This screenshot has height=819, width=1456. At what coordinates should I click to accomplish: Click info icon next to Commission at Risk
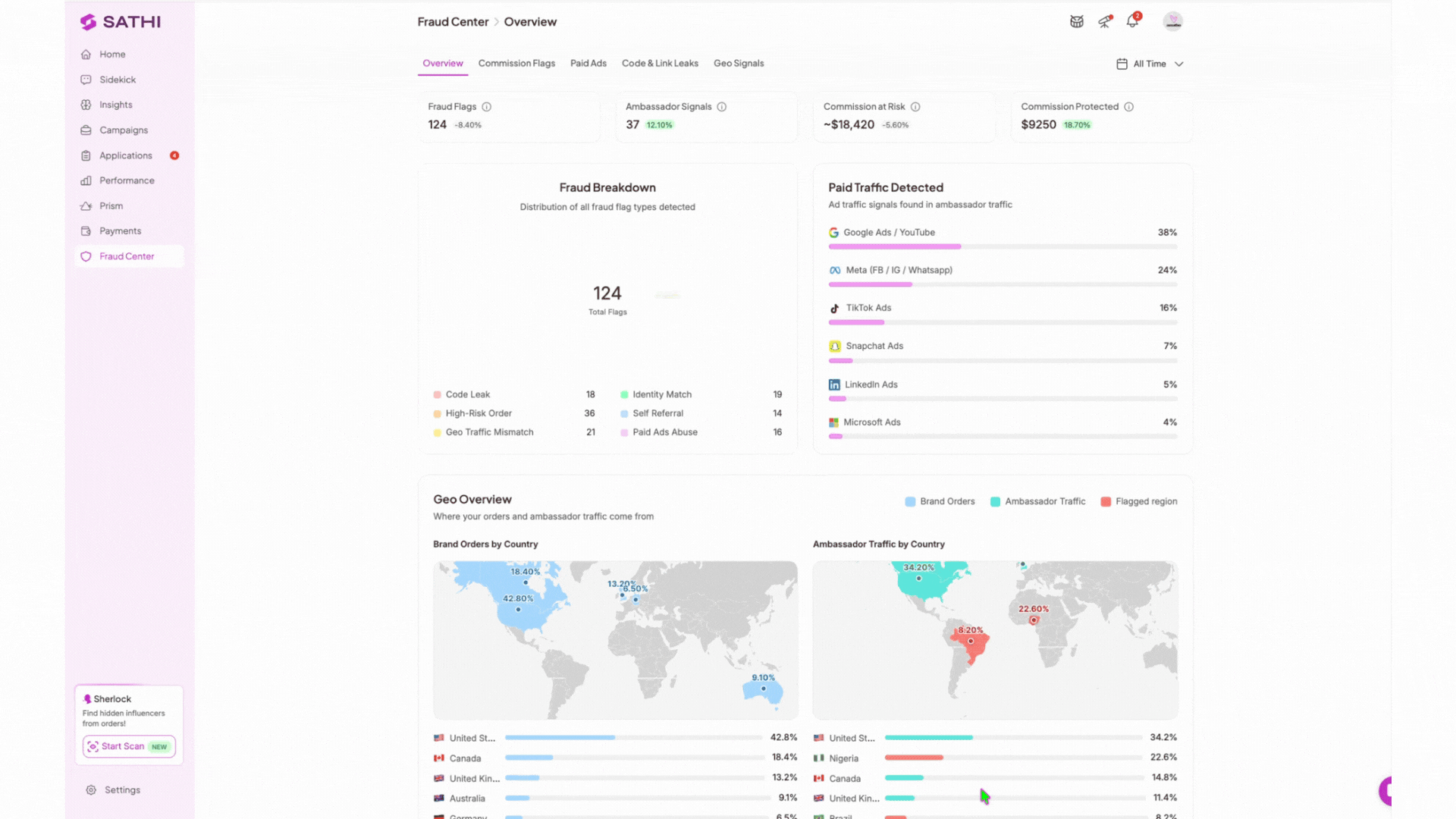pyautogui.click(x=915, y=107)
